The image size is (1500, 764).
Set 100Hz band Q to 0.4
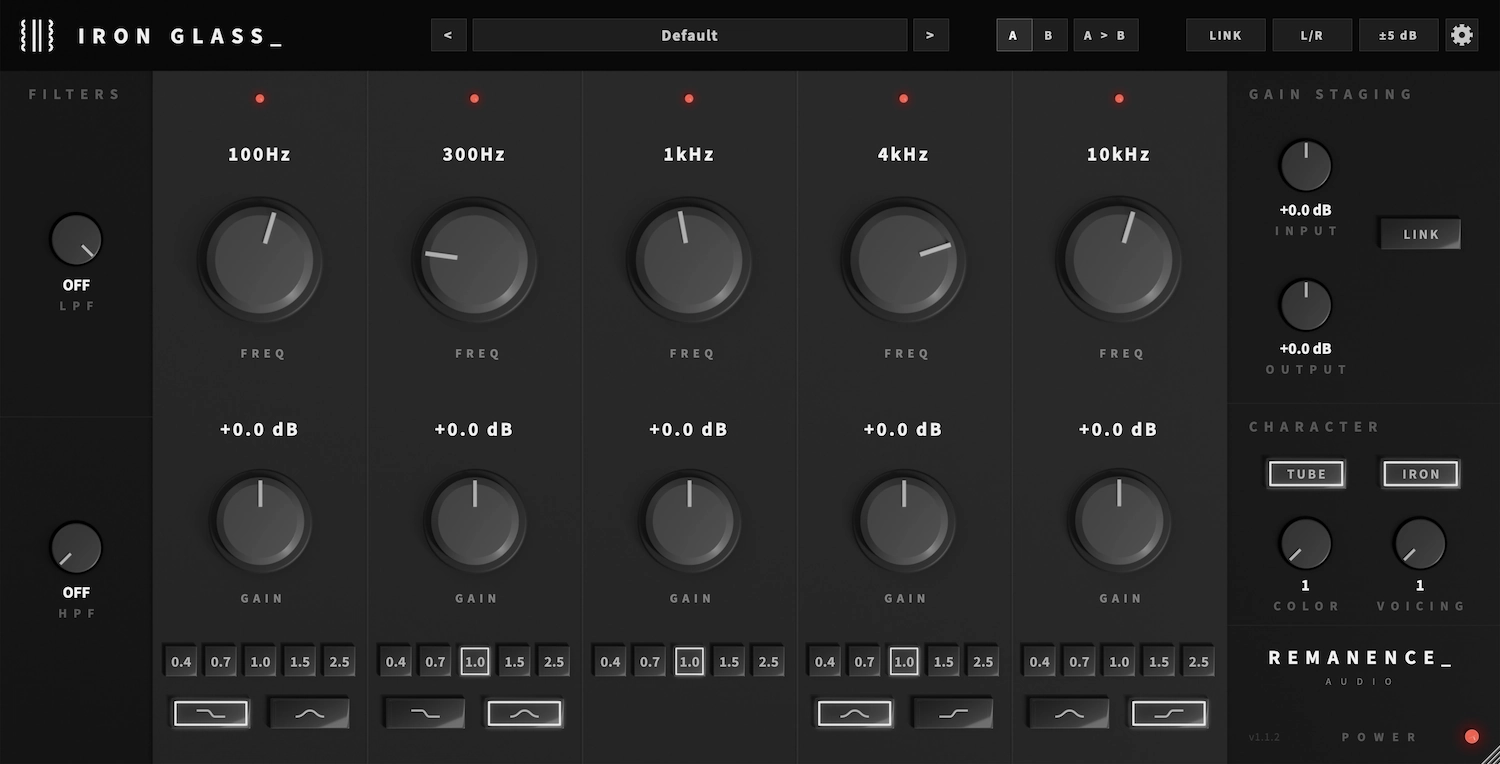pos(181,662)
